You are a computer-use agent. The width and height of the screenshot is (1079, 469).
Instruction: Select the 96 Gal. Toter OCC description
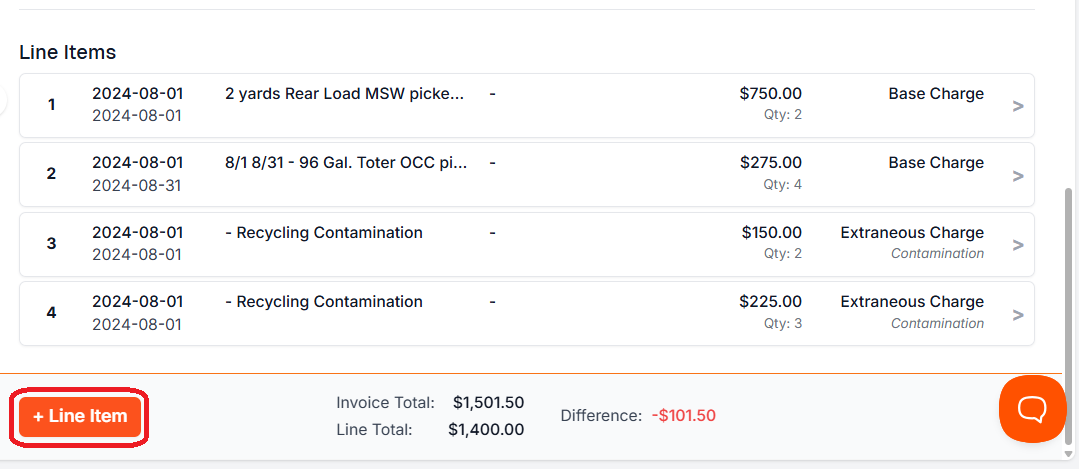click(x=345, y=163)
